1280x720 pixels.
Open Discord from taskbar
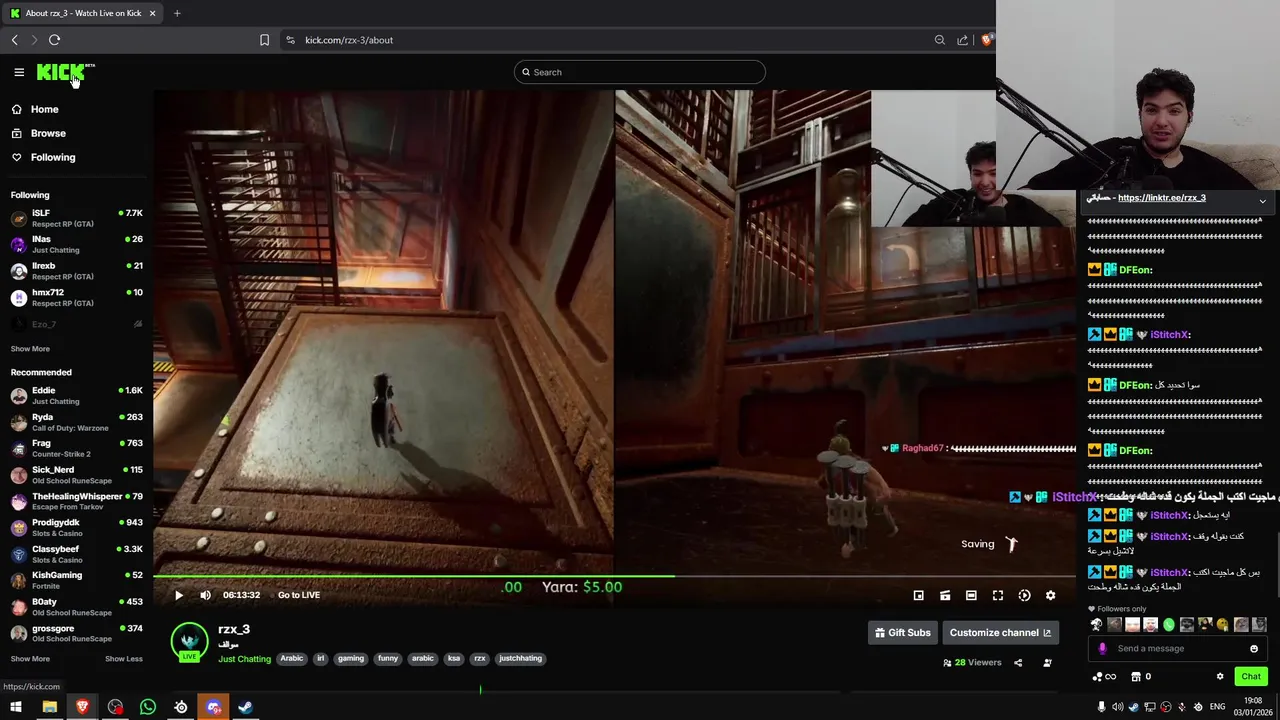click(x=214, y=707)
